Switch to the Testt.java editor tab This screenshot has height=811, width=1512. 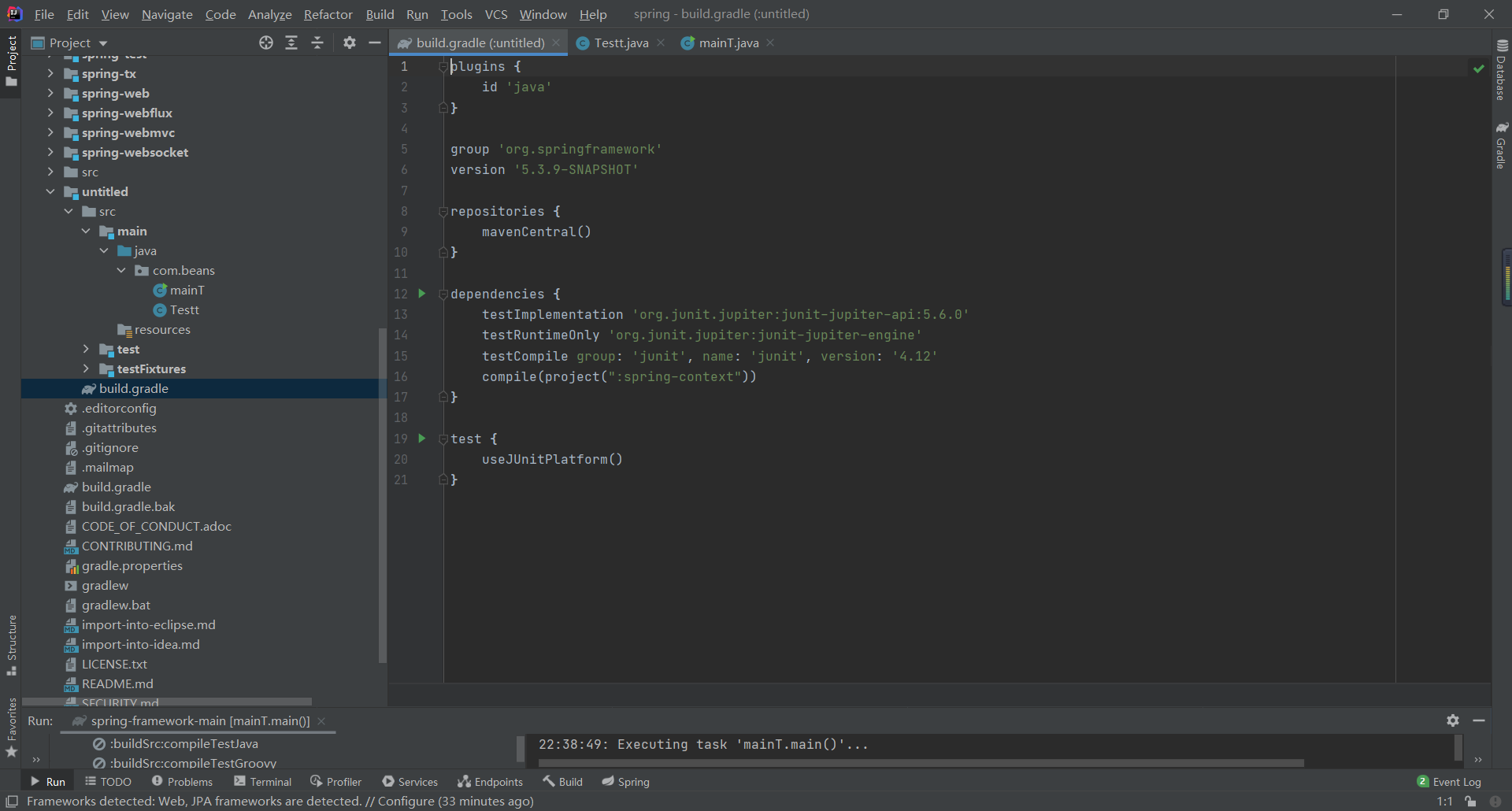click(621, 43)
